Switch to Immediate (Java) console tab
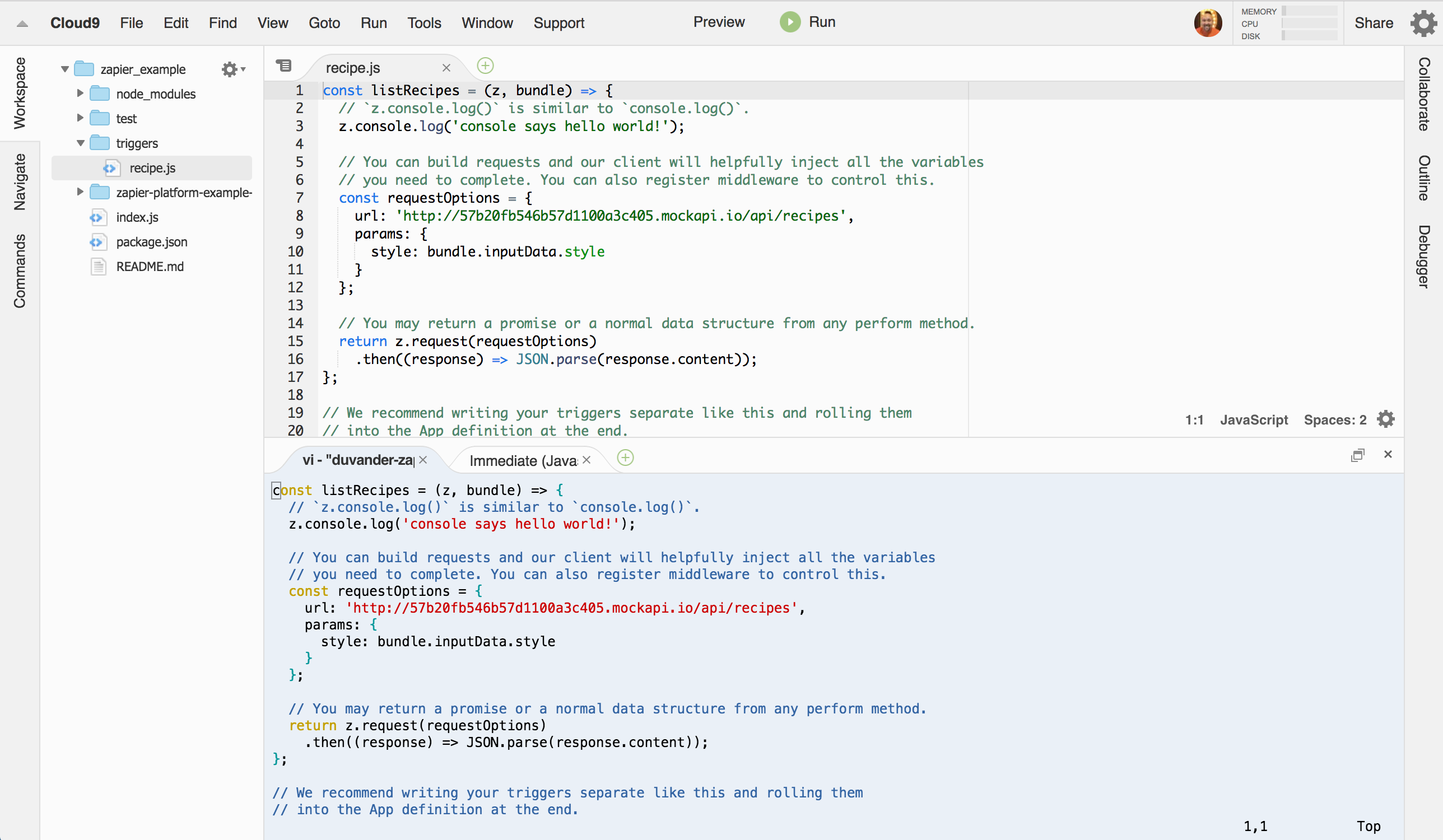 pos(523,460)
